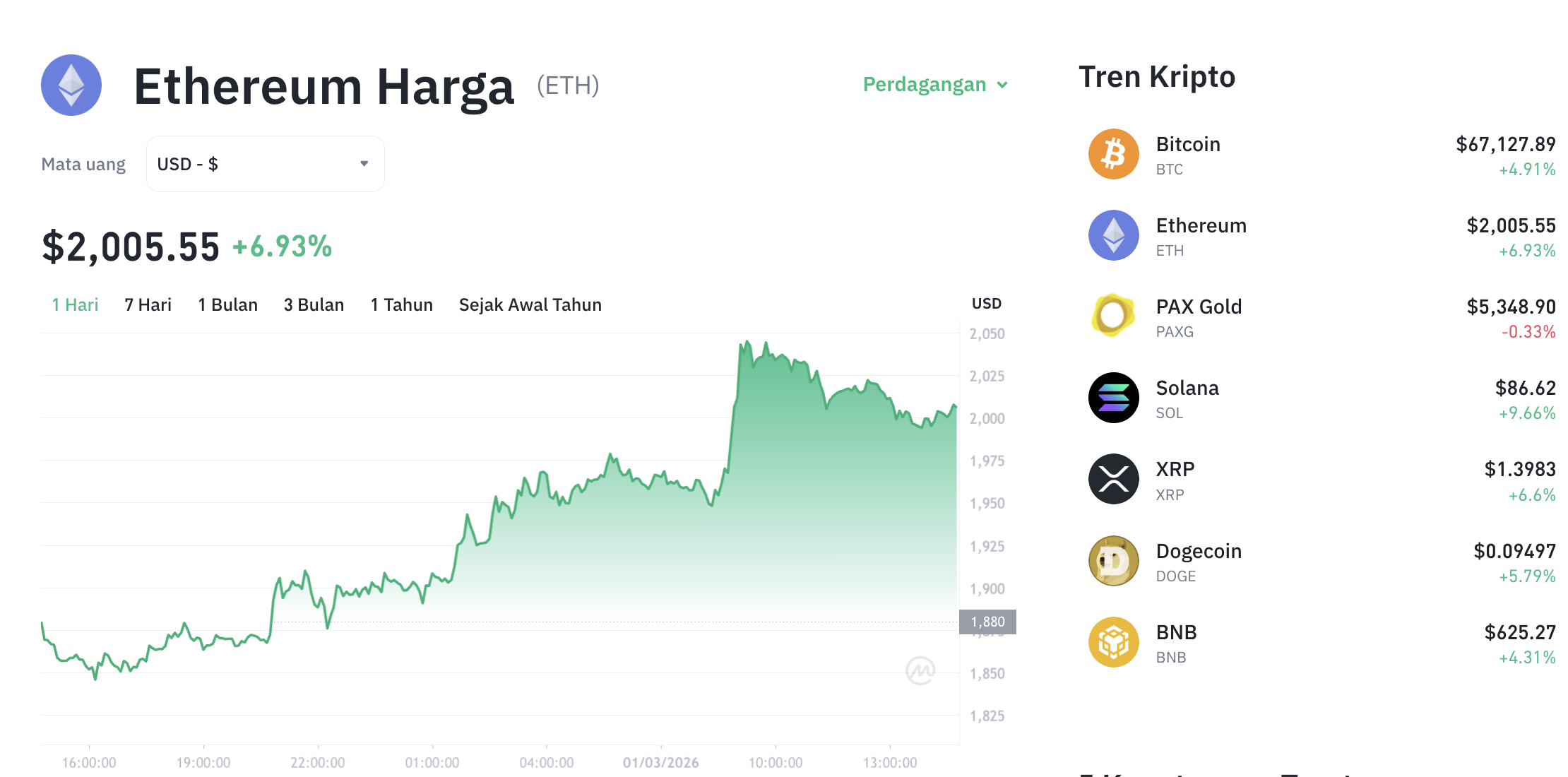Click the Ethereum logo next to the page title
The image size is (1568, 777).
click(x=71, y=85)
